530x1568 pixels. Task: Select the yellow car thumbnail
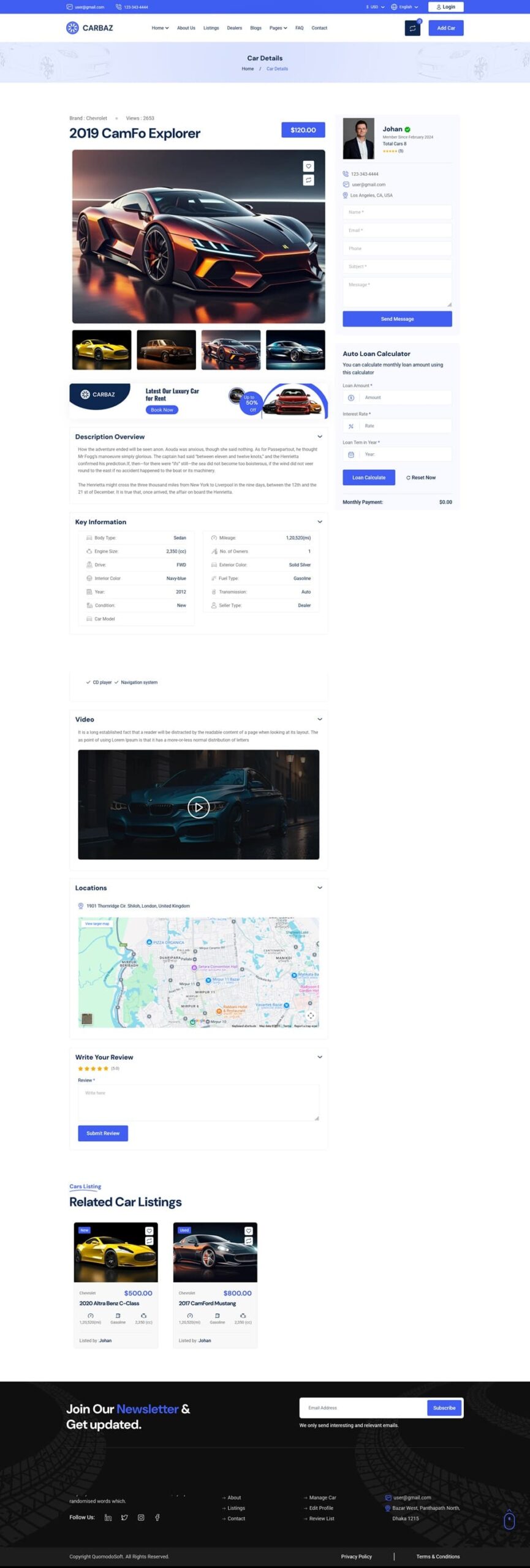pyautogui.click(x=102, y=350)
